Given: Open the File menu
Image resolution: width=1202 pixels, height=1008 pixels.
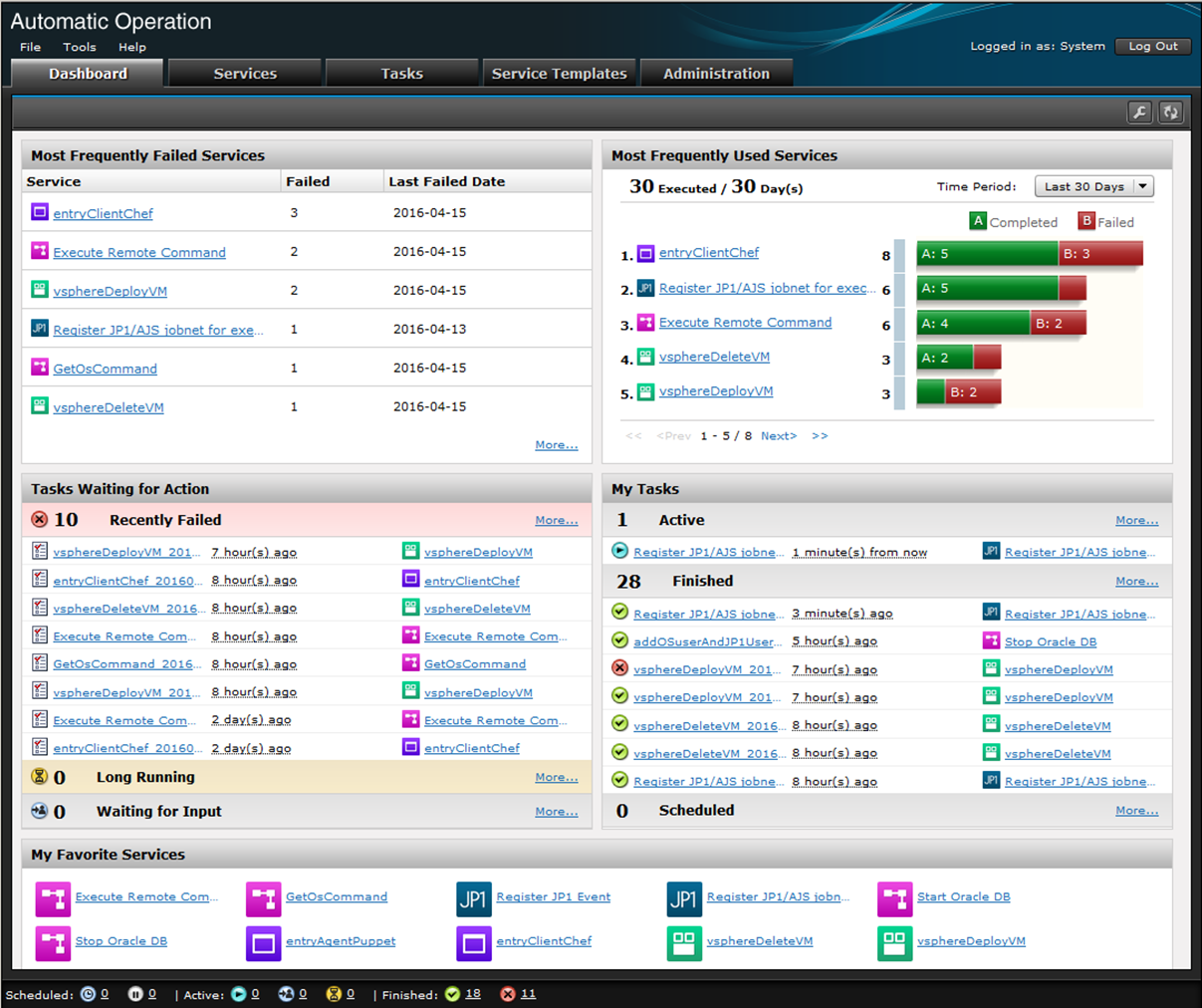Looking at the screenshot, I should pos(31,47).
